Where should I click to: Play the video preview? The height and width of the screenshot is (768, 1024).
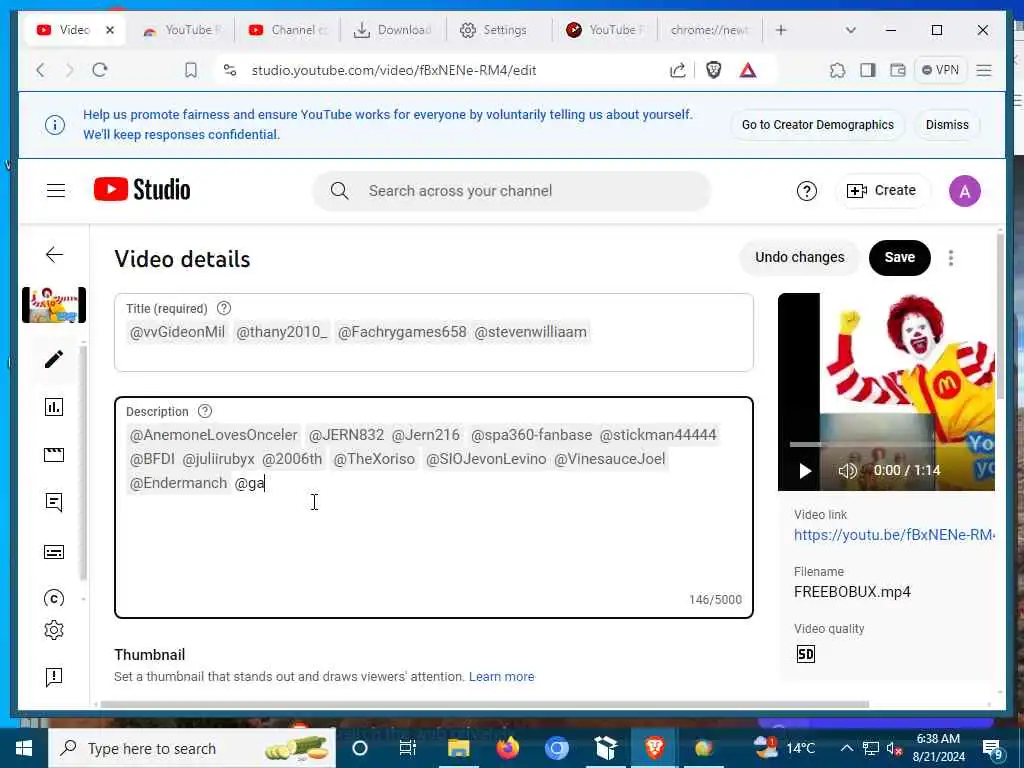point(805,471)
